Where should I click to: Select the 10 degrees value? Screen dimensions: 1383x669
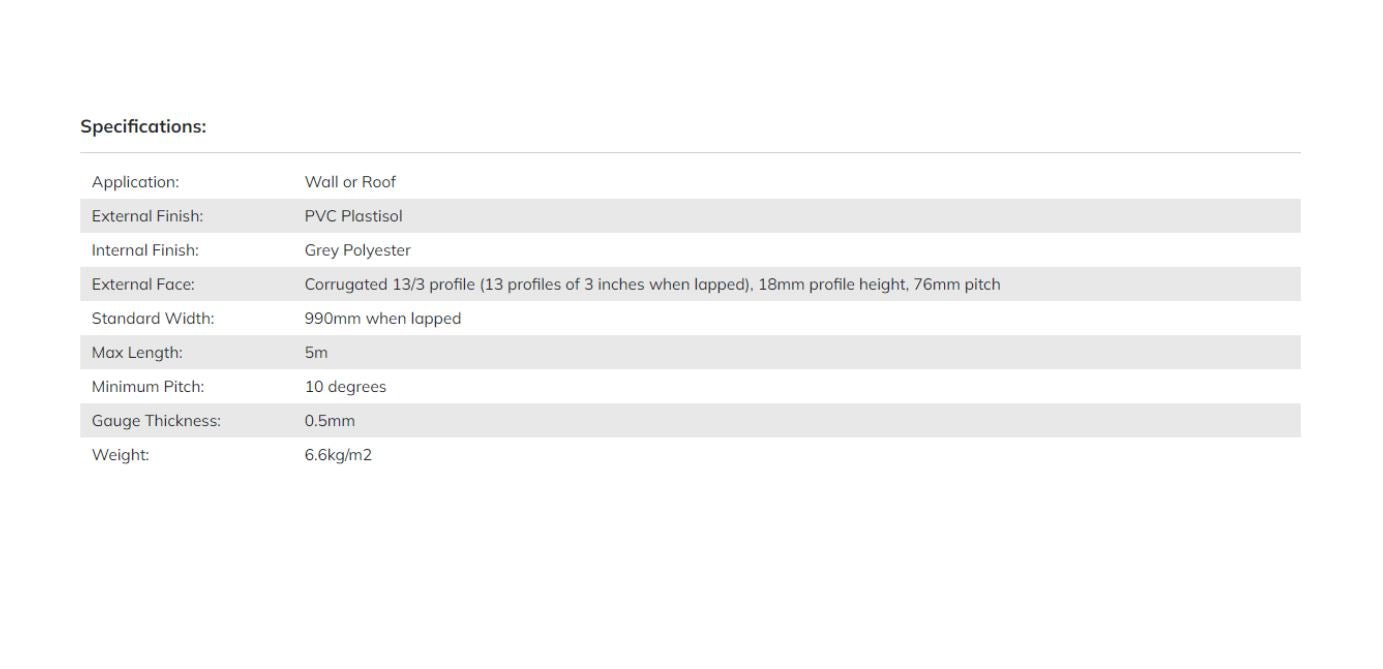coord(345,386)
